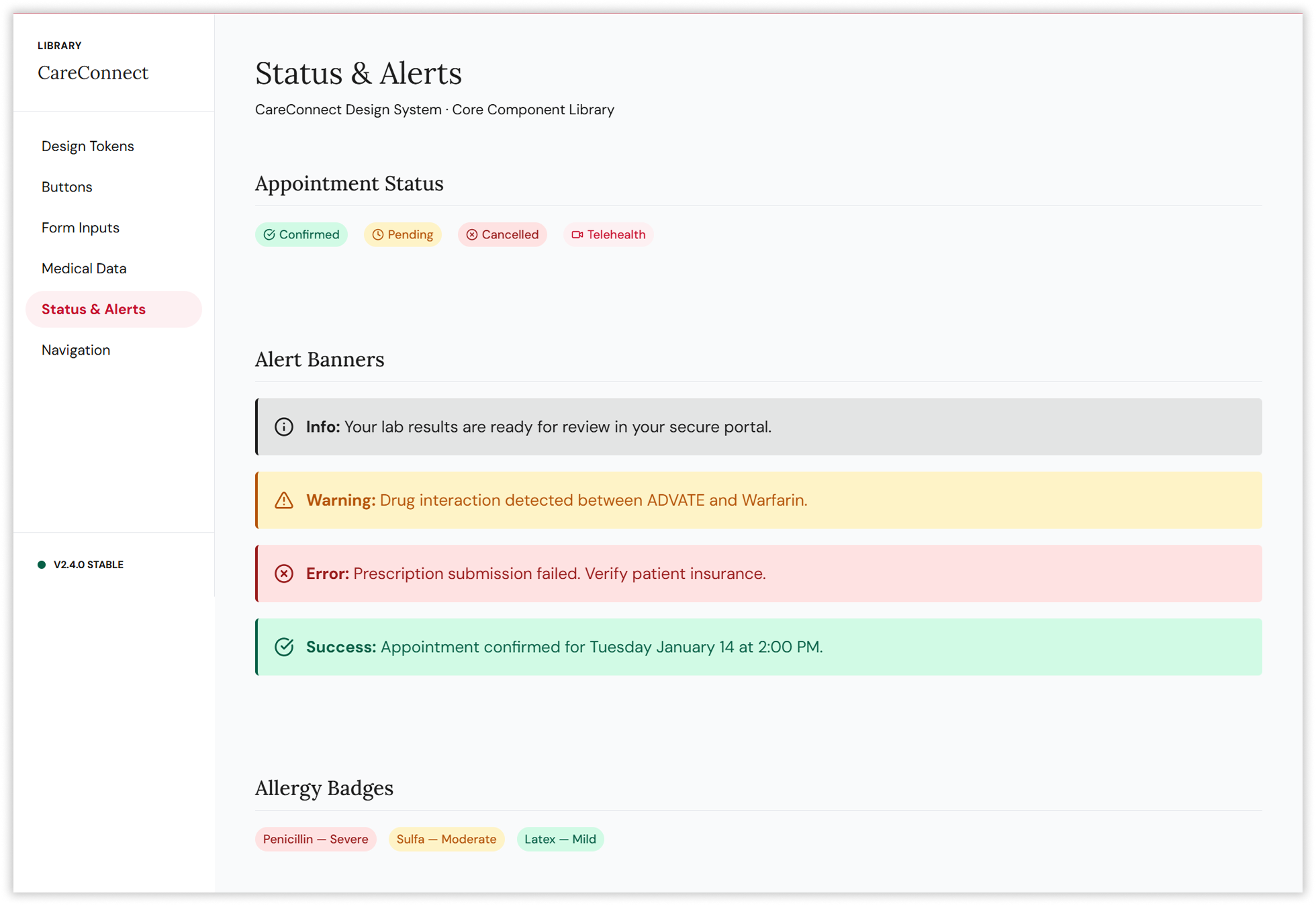Viewport: 1316px width, 906px height.
Task: Click the error X-circle icon in Error banner
Action: pyautogui.click(x=284, y=574)
